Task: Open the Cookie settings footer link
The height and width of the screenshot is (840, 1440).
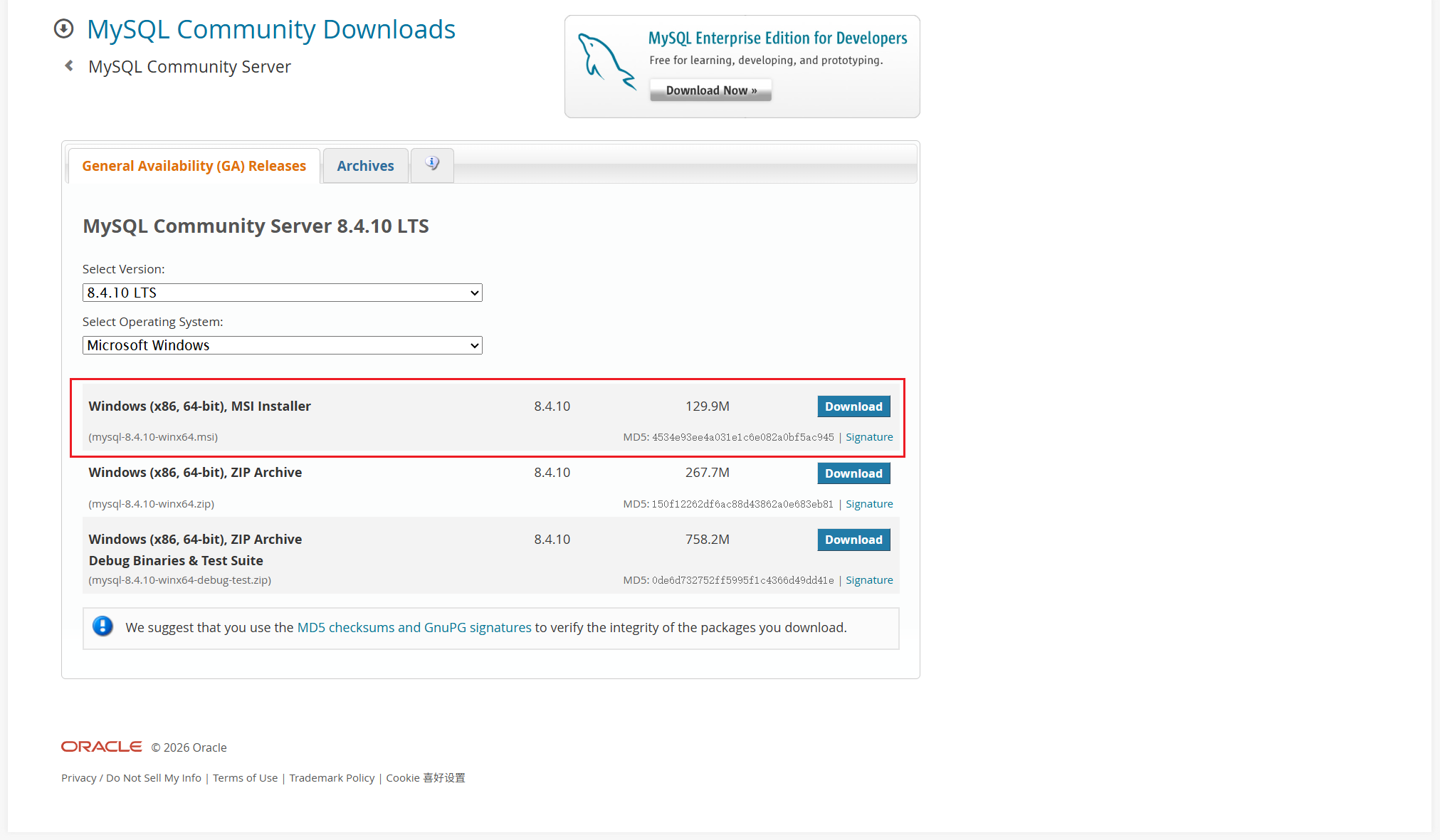Action: pyautogui.click(x=426, y=778)
